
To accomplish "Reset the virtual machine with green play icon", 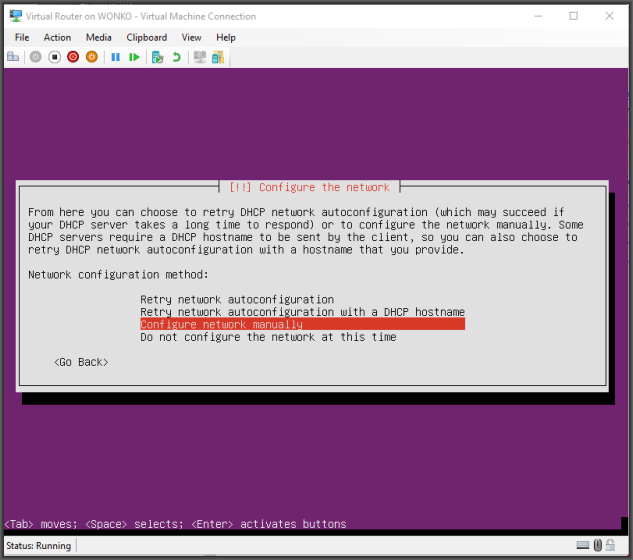I will coord(134,57).
